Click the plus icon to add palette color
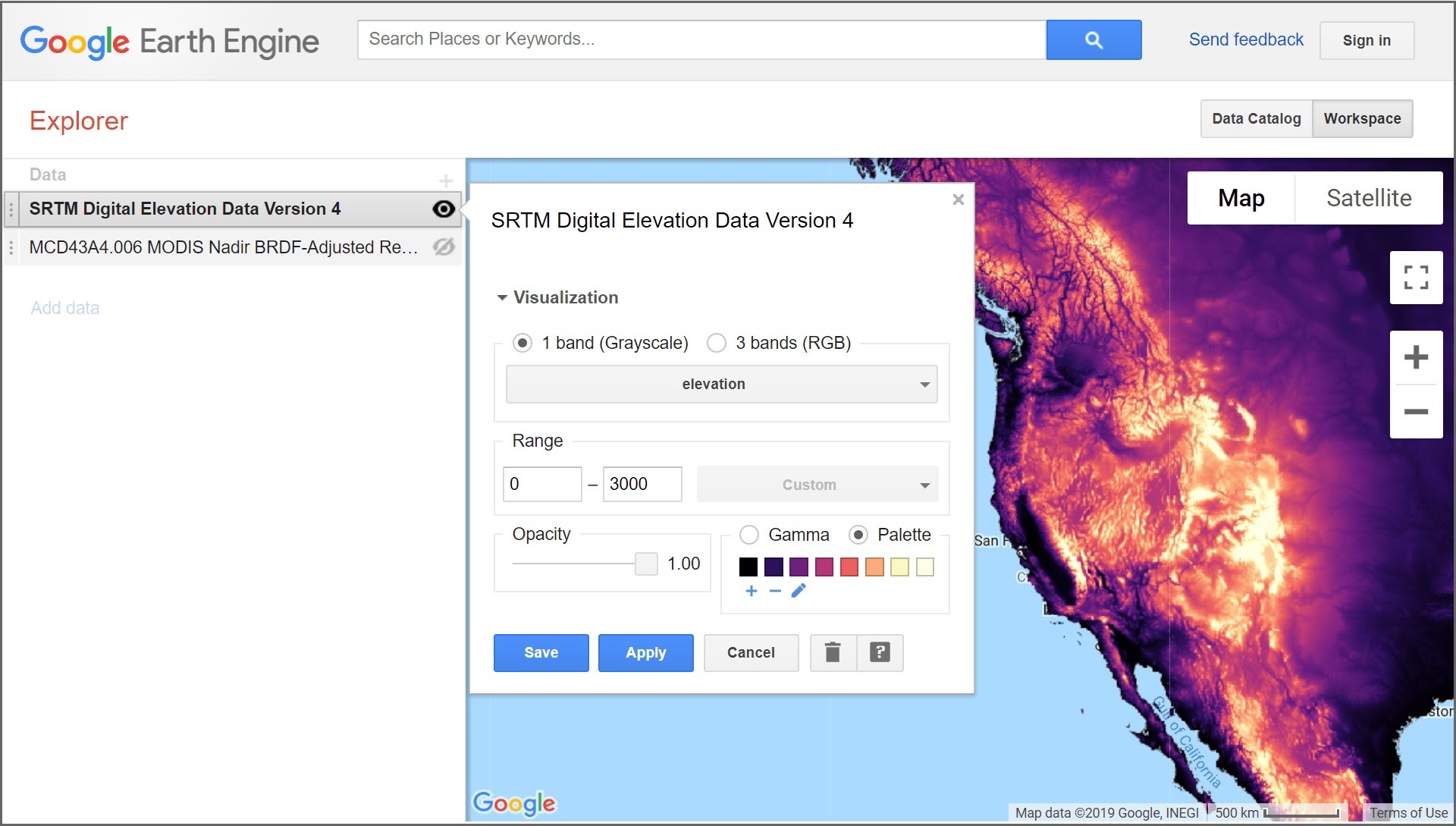This screenshot has height=826, width=1456. 751,591
